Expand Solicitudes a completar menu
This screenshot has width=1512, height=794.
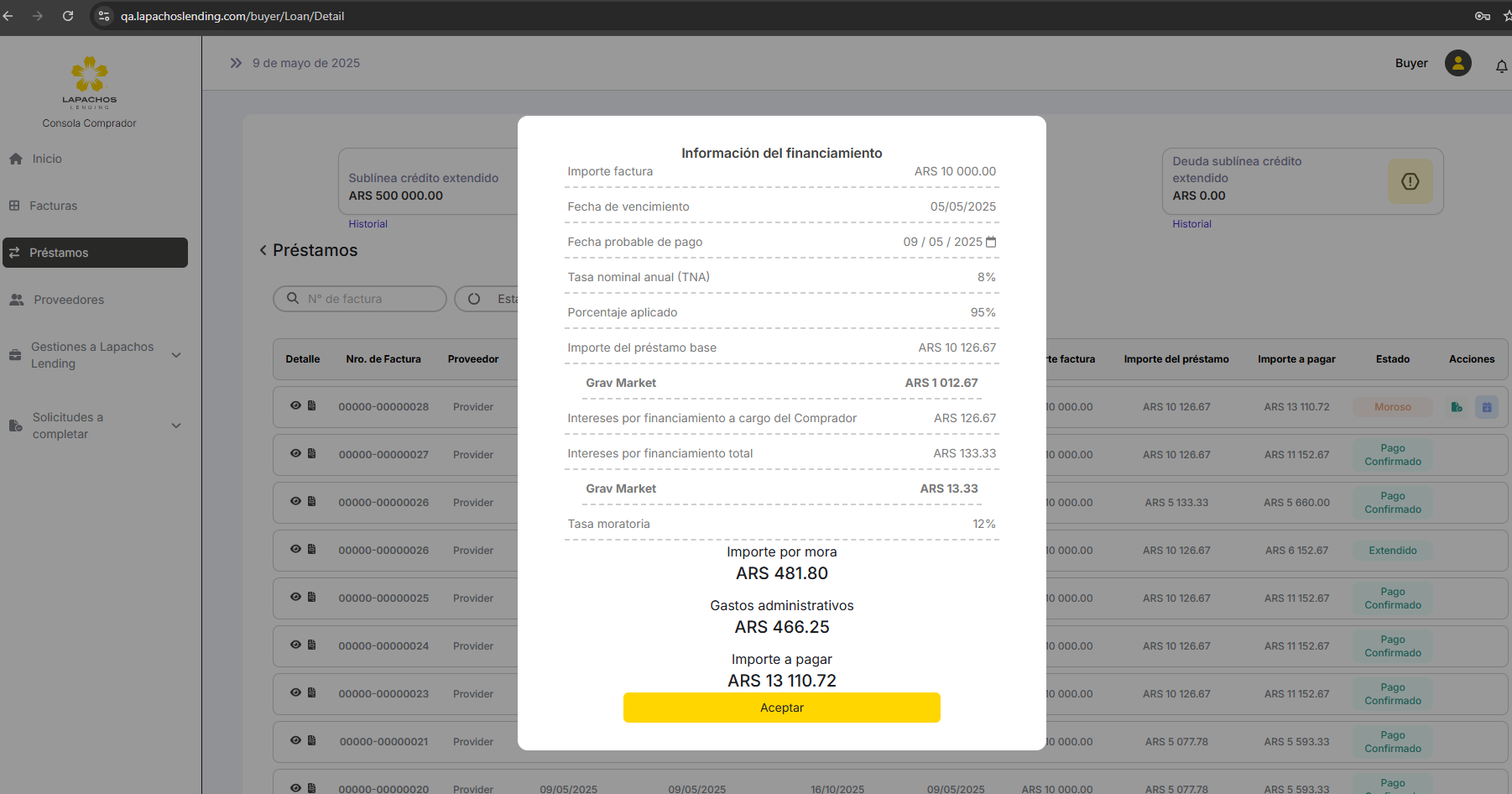pyautogui.click(x=176, y=426)
